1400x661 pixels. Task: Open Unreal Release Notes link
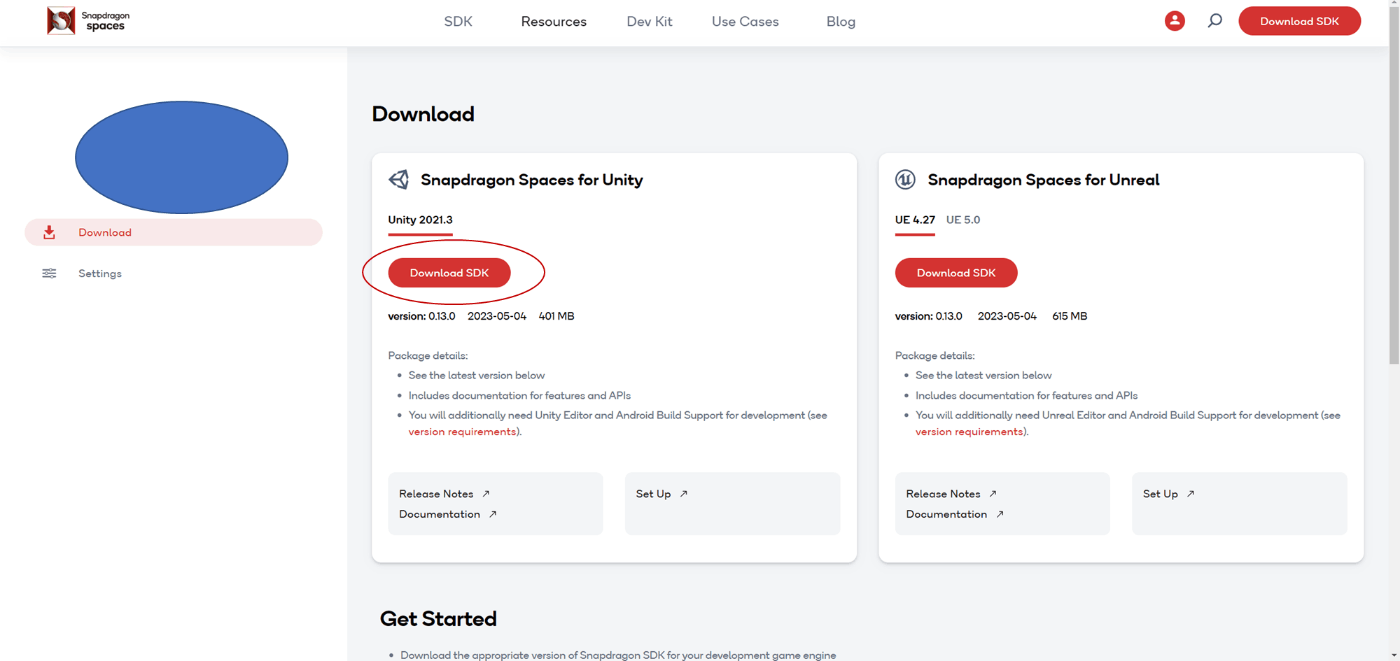[943, 494]
